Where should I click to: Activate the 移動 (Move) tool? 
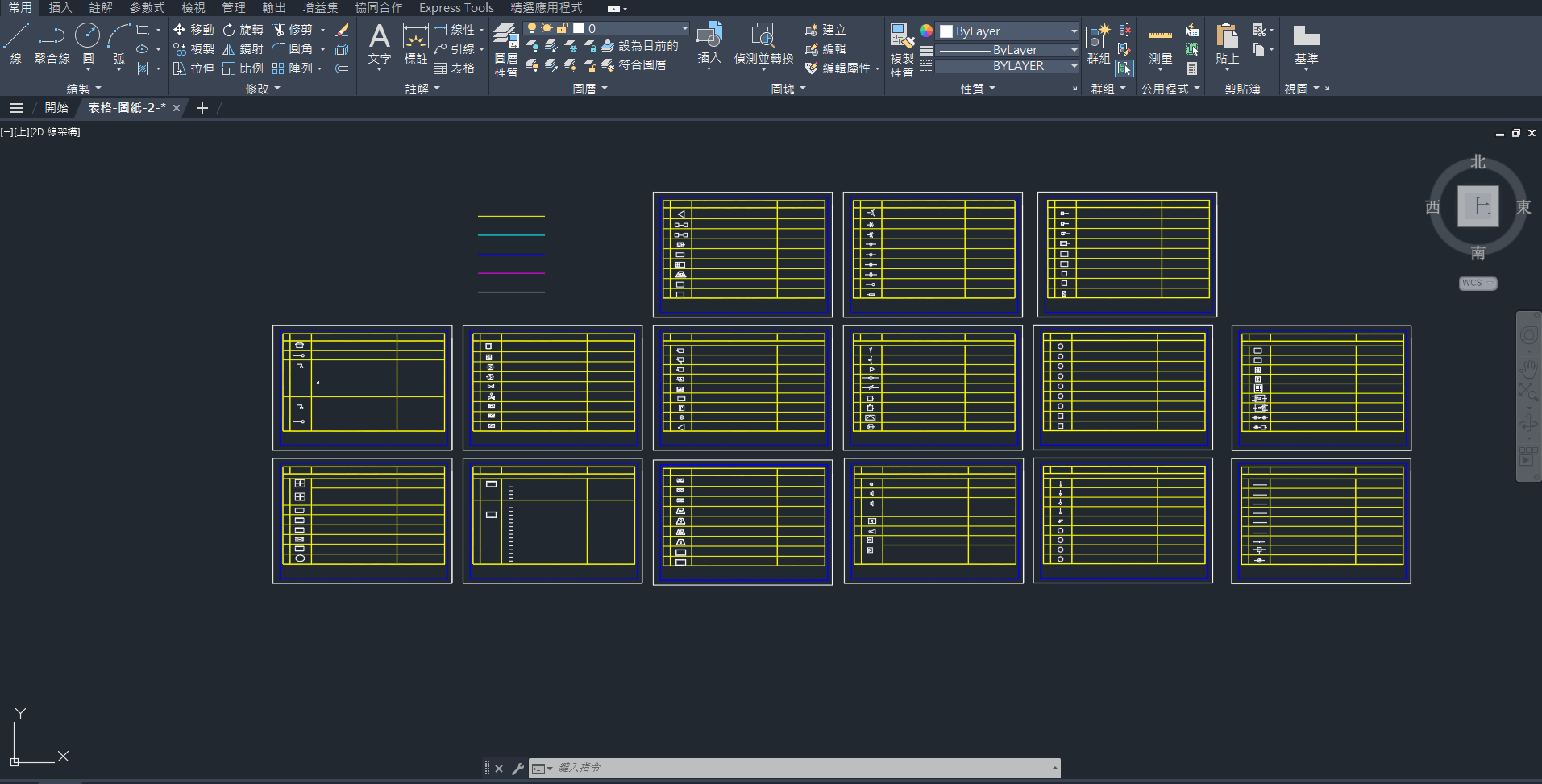(193, 30)
